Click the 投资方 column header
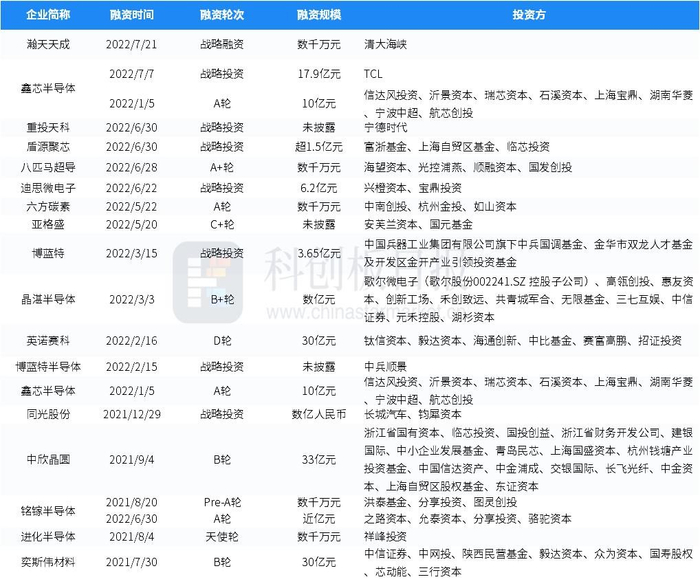700x580 pixels. (x=529, y=15)
